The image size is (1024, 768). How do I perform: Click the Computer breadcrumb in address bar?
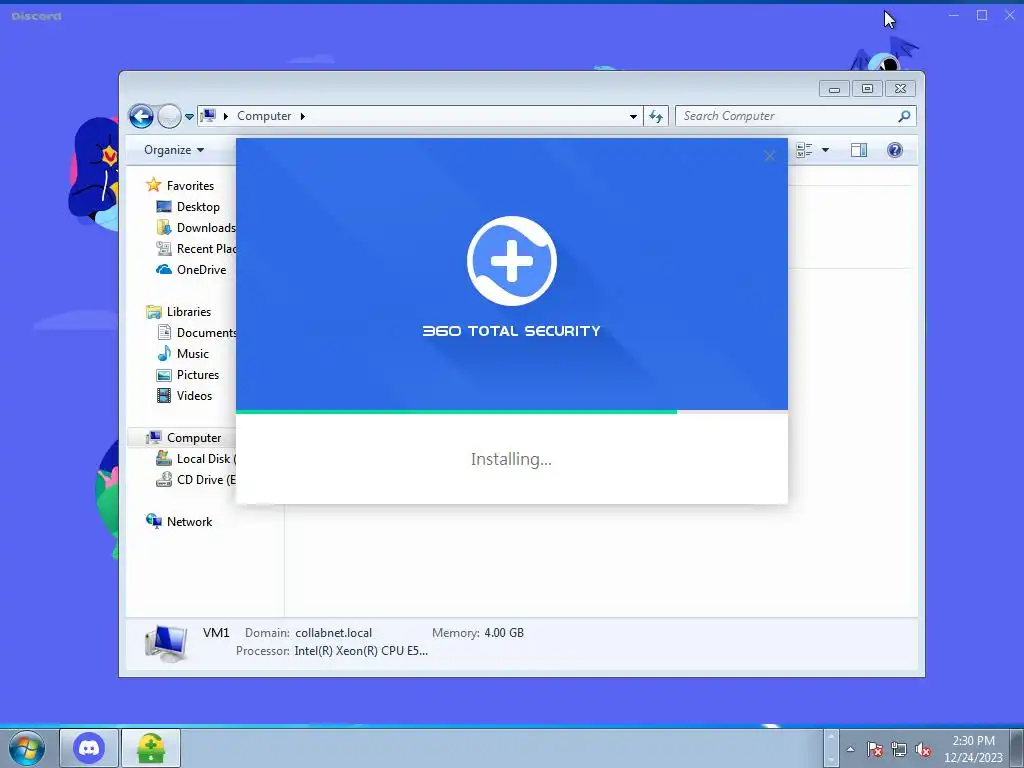pos(264,116)
